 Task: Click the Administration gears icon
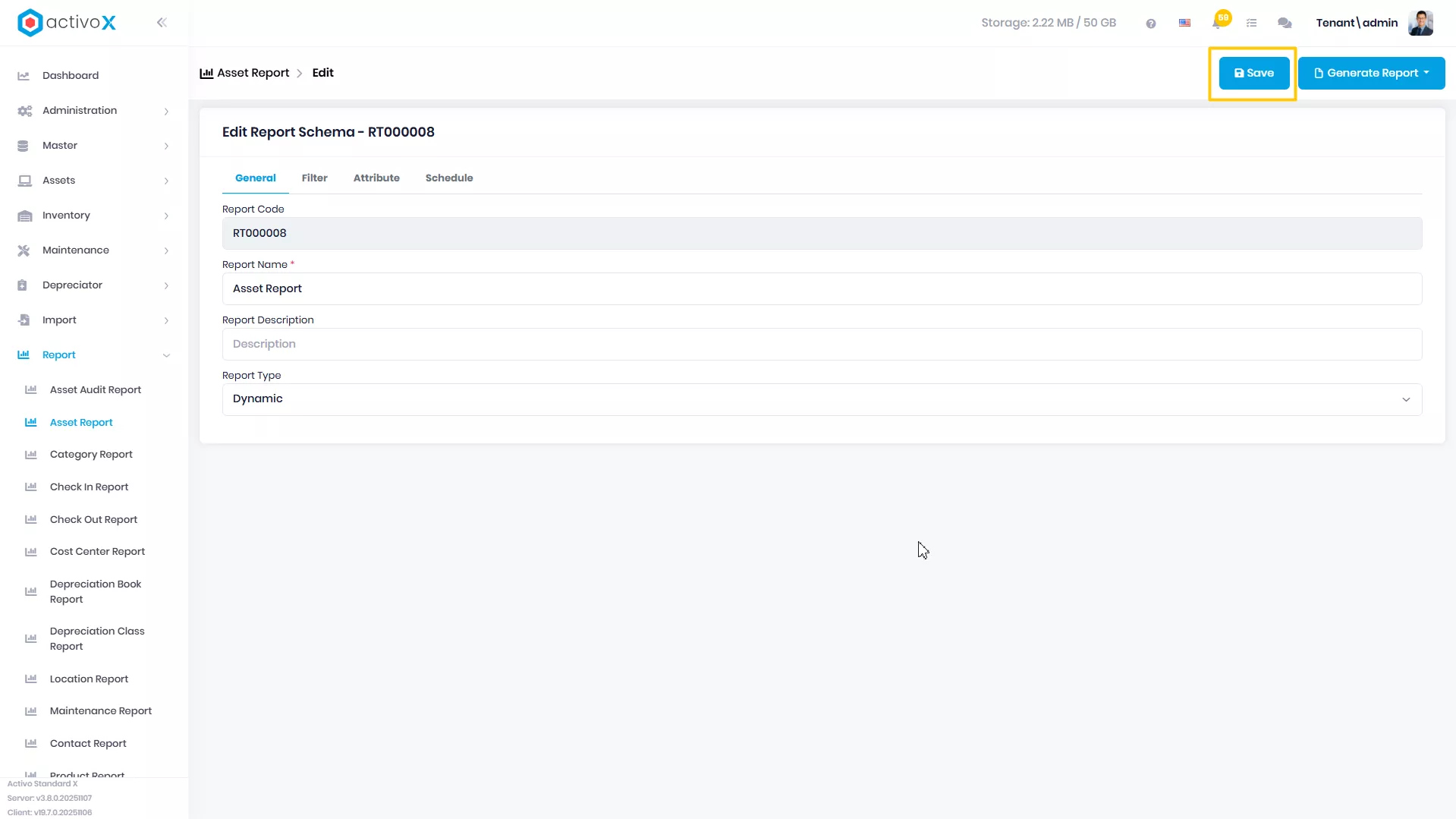pyautogui.click(x=24, y=111)
